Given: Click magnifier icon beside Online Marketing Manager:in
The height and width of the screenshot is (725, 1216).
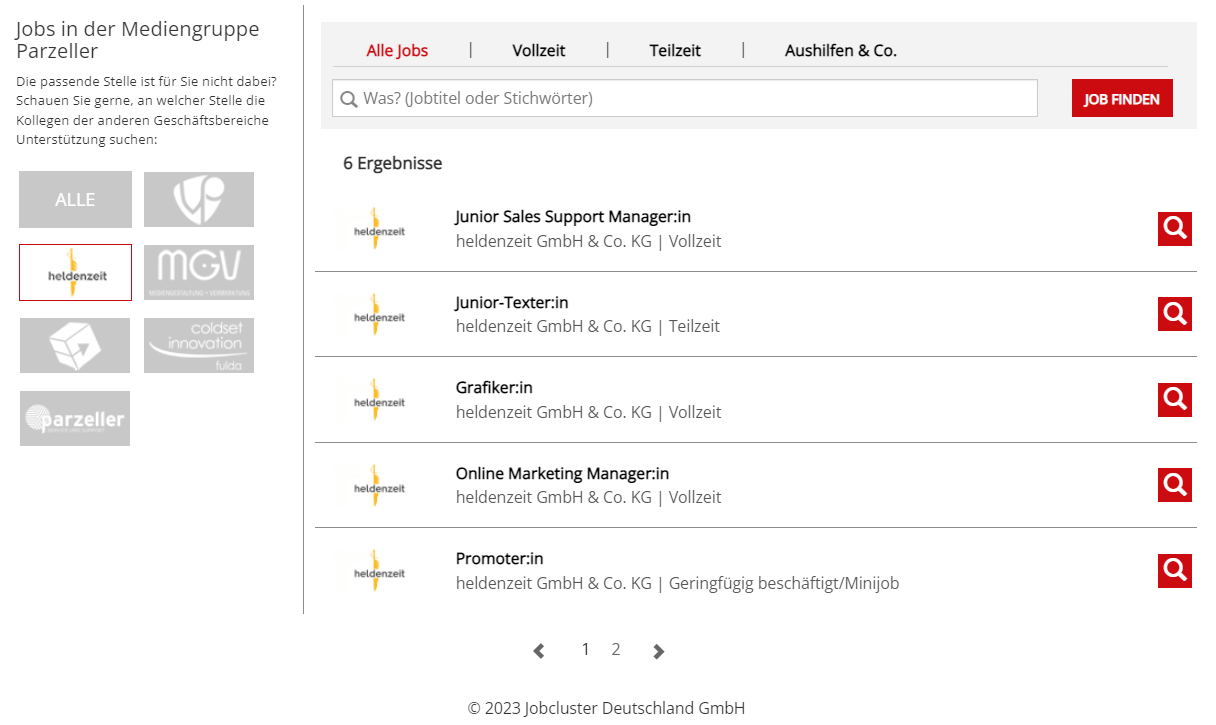Looking at the screenshot, I should coord(1174,485).
